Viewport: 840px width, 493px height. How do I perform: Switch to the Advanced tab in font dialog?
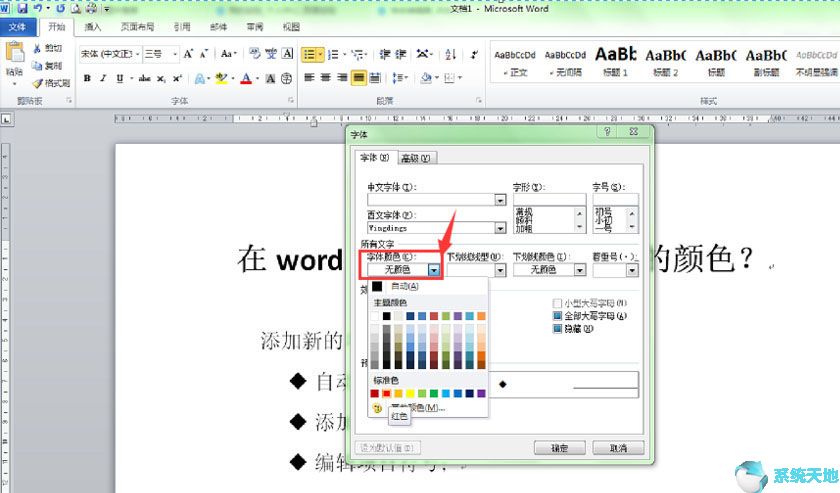tap(415, 158)
